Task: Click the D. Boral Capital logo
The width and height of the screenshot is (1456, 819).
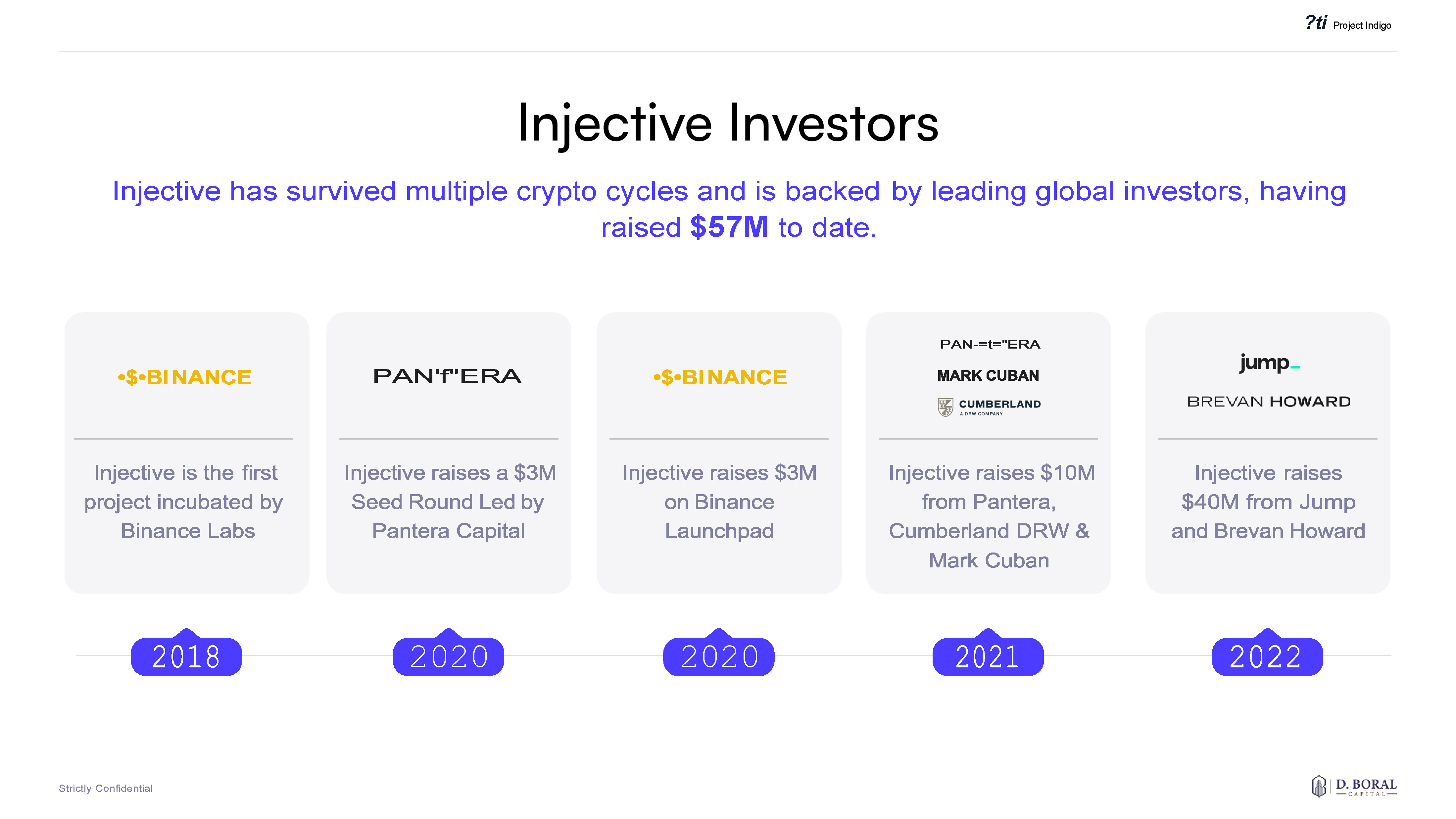Action: click(1354, 786)
